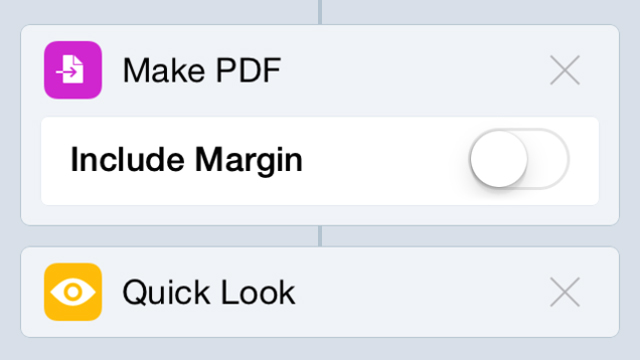Remove the Make PDF action
The width and height of the screenshot is (640, 360).
pos(565,70)
